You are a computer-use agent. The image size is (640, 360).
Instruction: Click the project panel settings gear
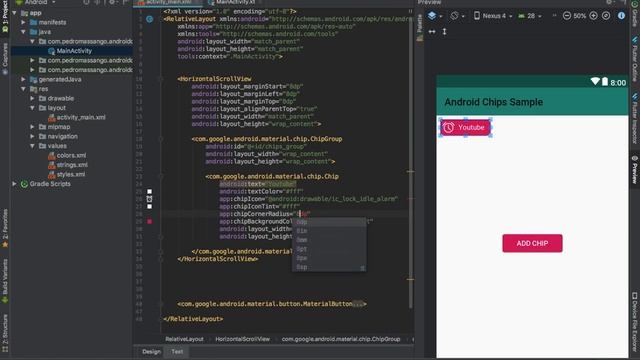pos(111,2)
